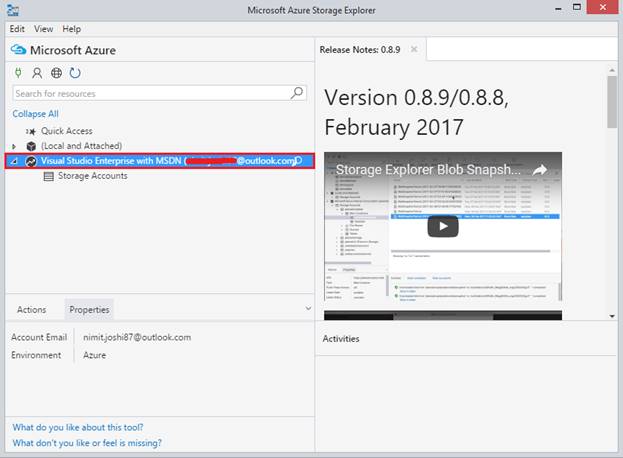623x458 pixels.
Task: Minimize the Storage Explorer window
Action: pos(559,8)
